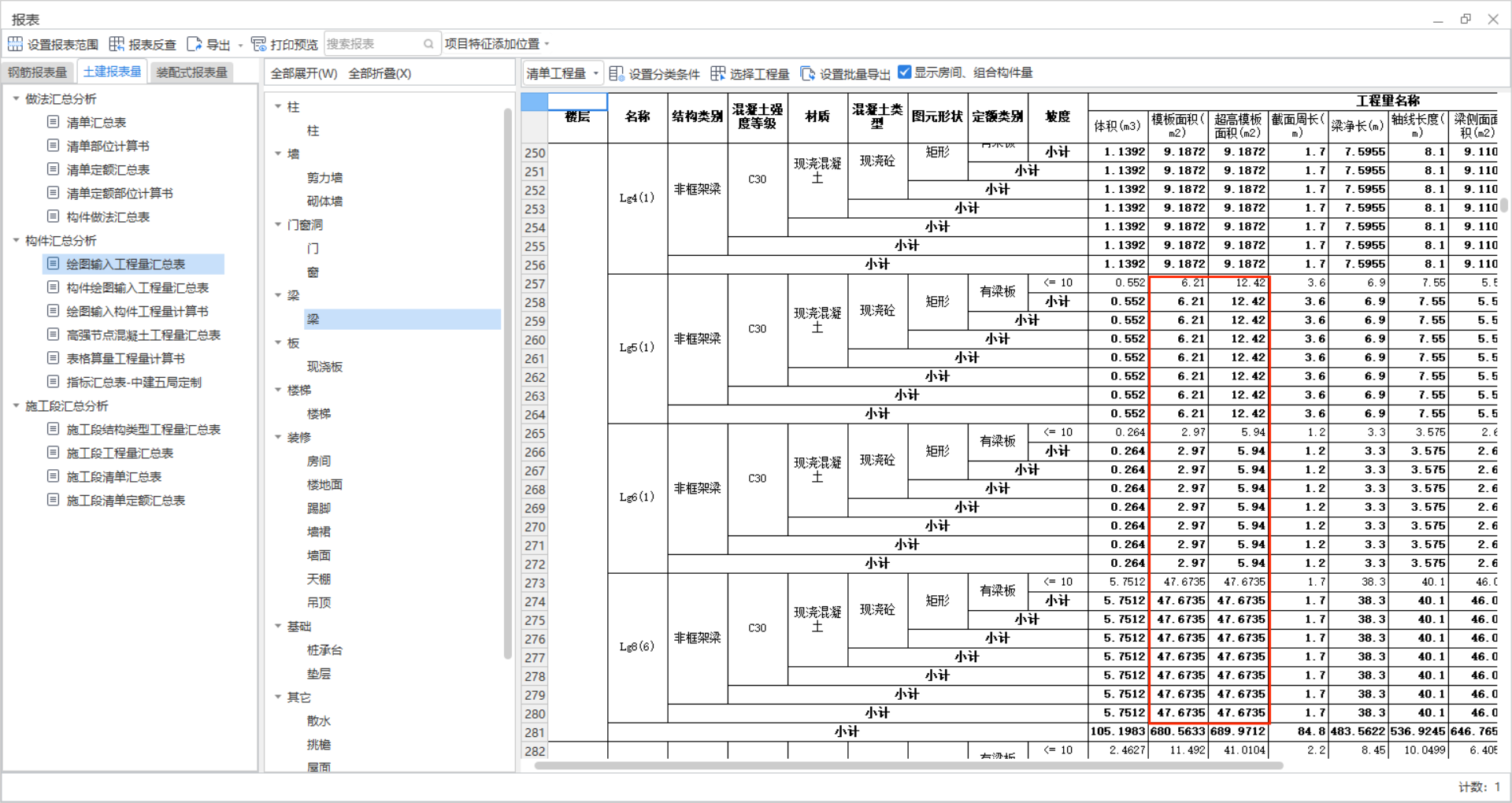This screenshot has height=803, width=1512.
Task: Switch to the 装配式报表量 tab
Action: point(192,72)
